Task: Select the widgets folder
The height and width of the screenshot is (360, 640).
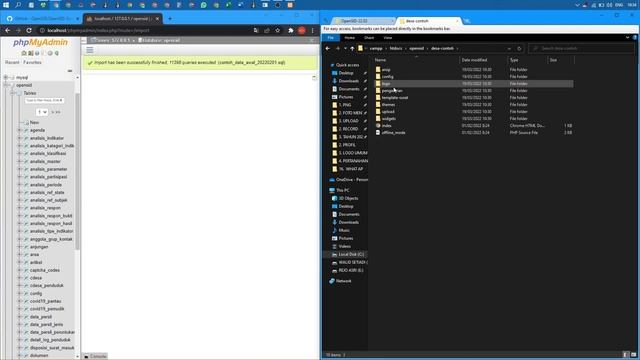Action: [473, 118]
